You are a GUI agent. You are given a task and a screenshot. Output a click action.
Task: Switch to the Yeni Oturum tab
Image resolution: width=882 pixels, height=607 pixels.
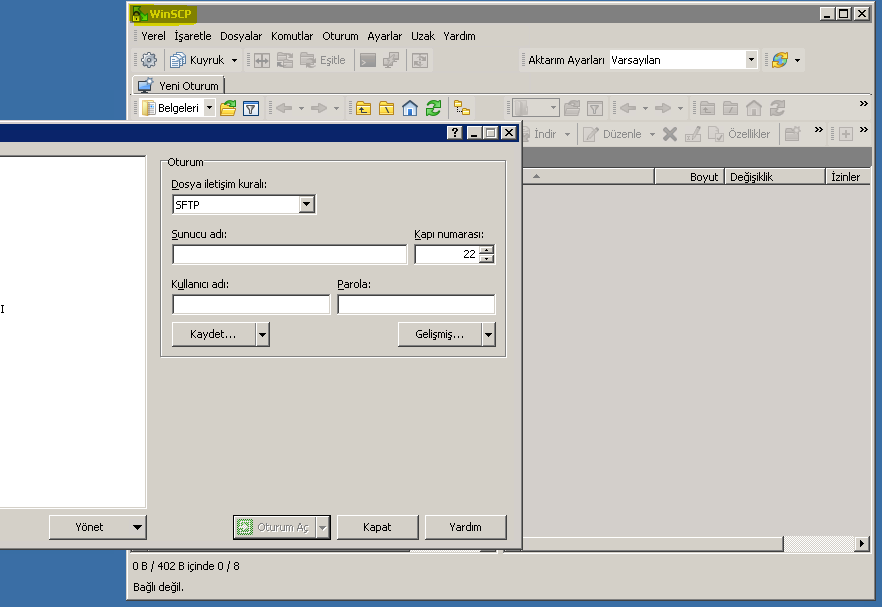click(179, 86)
